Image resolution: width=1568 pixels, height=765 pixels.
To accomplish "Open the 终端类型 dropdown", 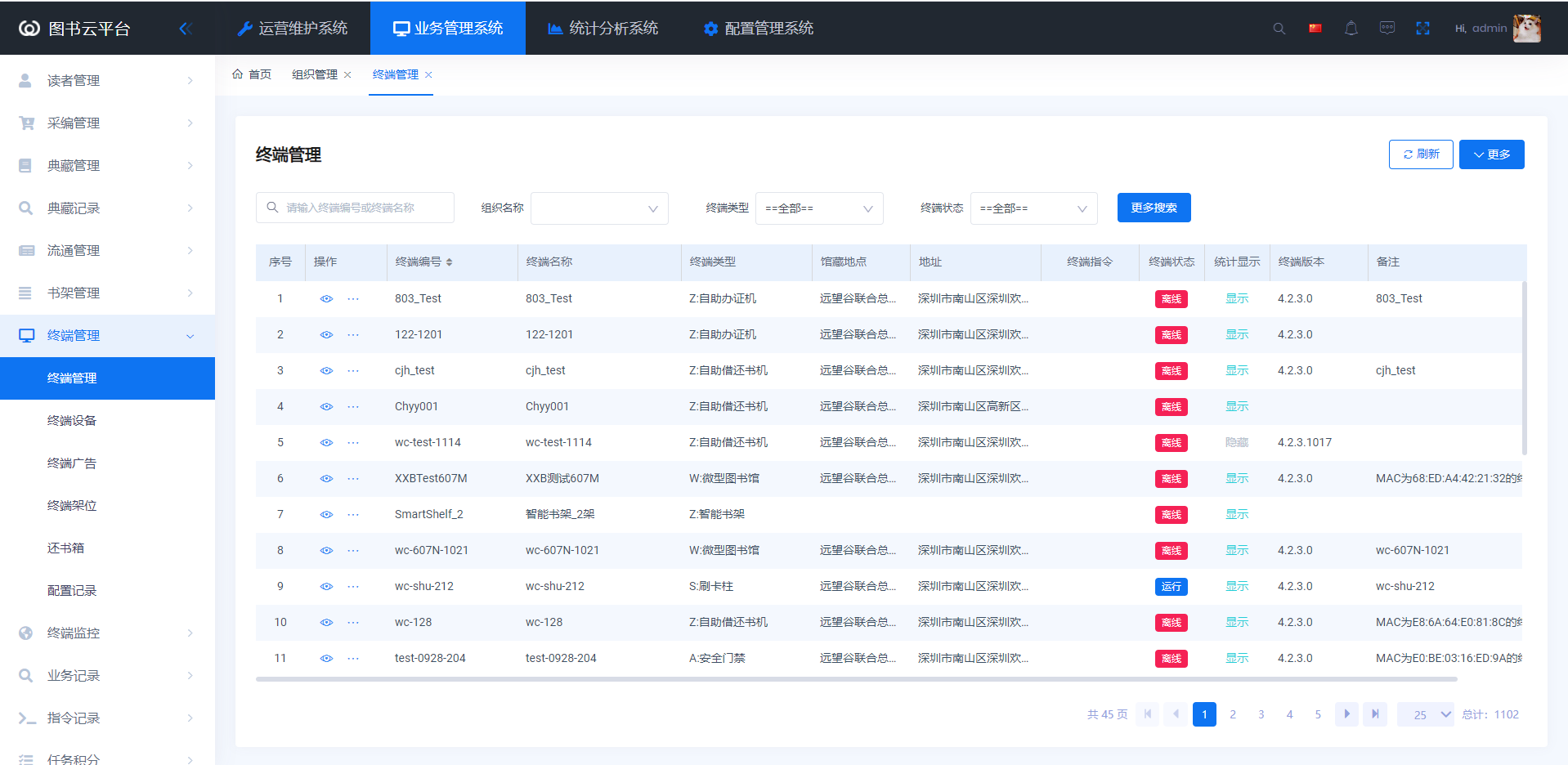I will pyautogui.click(x=819, y=208).
